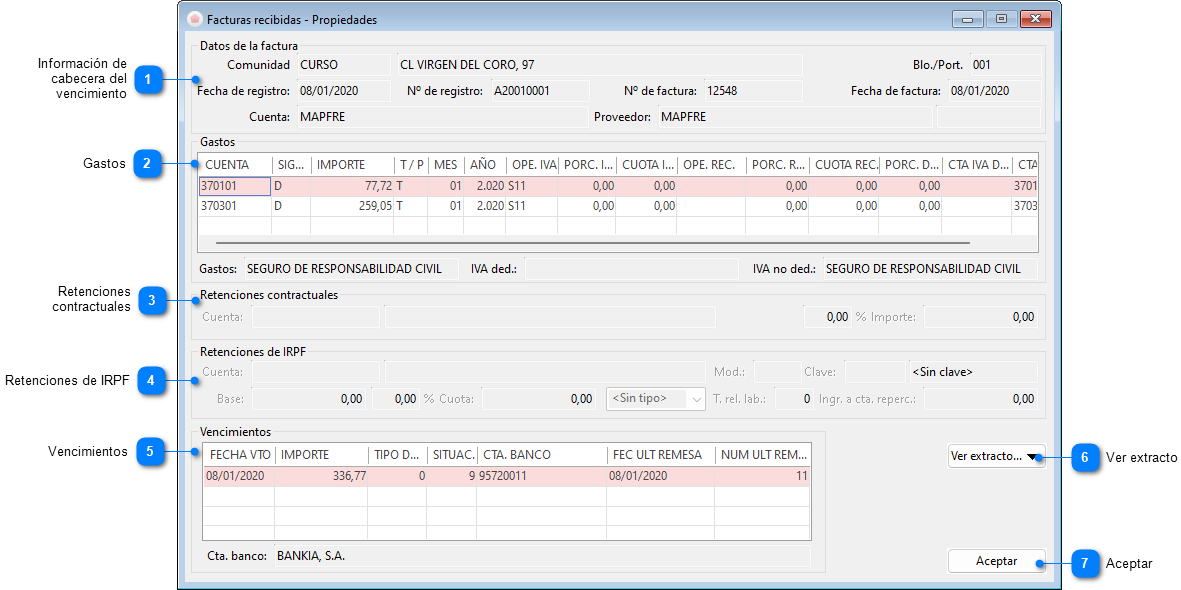Click the IVA ded. field
The image size is (1181, 590).
click(x=631, y=269)
